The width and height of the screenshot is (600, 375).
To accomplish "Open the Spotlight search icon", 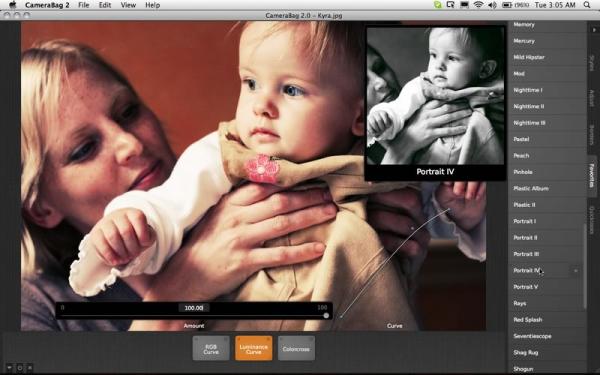I will click(587, 5).
